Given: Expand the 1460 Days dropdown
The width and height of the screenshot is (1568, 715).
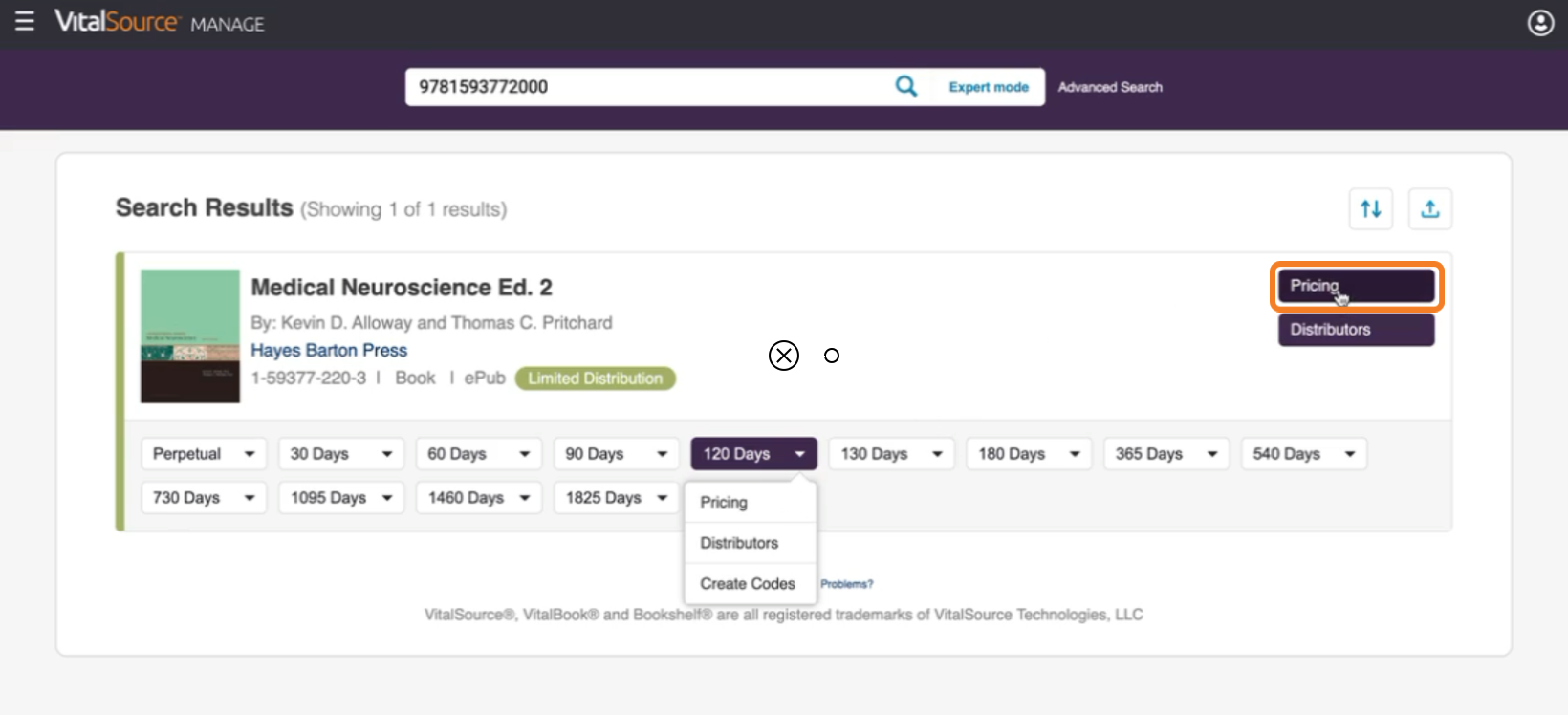Looking at the screenshot, I should pyautogui.click(x=479, y=498).
